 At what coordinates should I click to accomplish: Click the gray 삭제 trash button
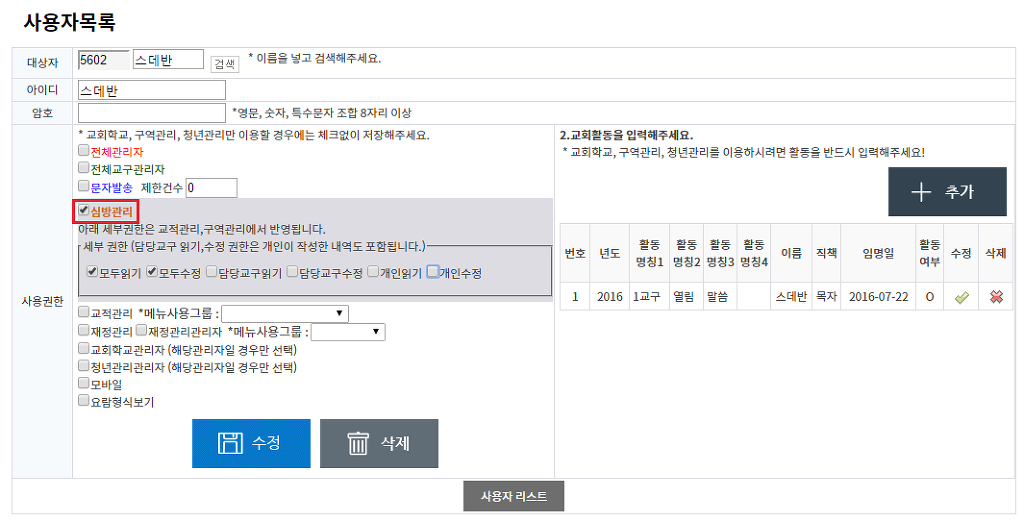tap(379, 443)
